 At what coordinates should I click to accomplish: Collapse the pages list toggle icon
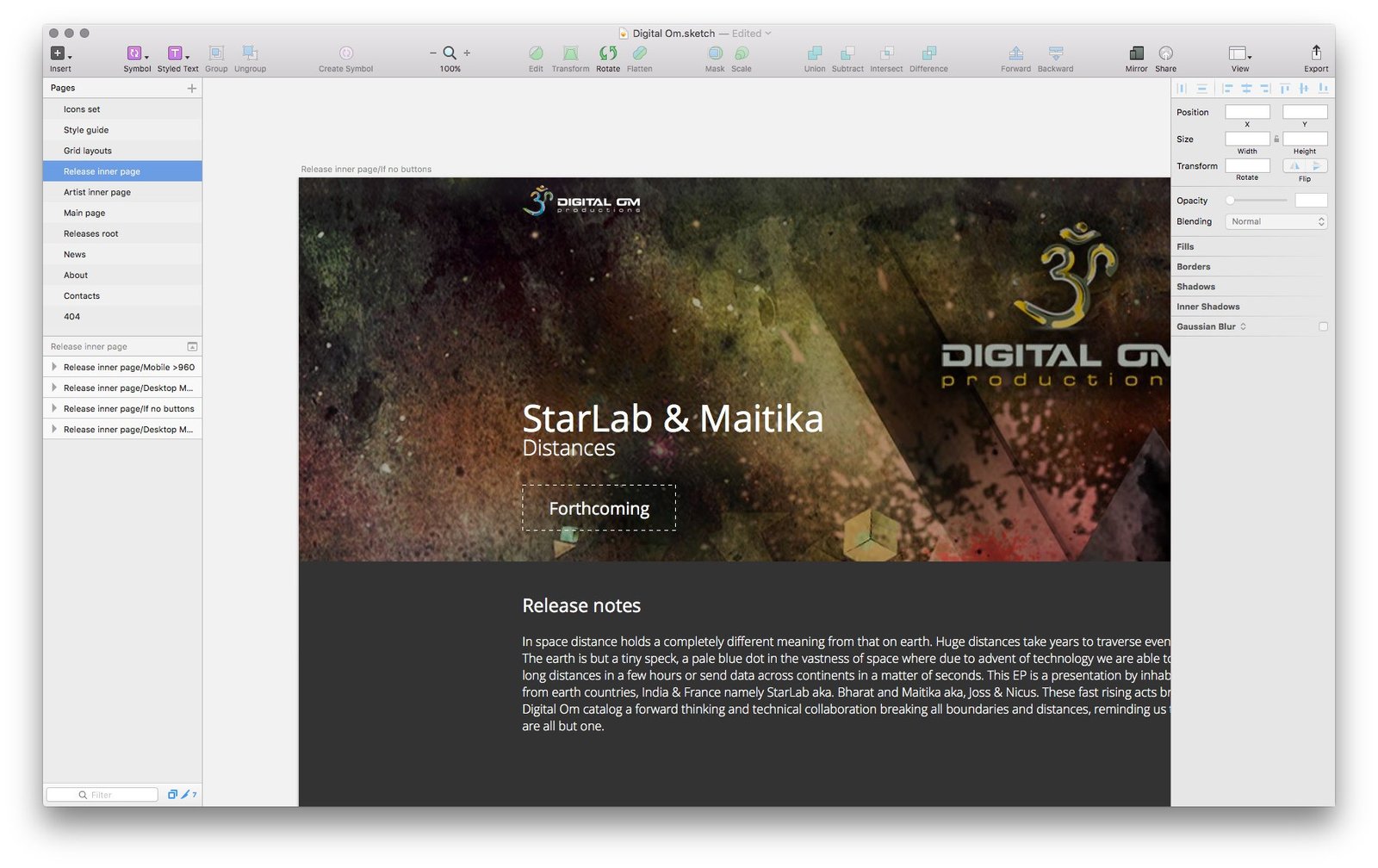pos(192,346)
